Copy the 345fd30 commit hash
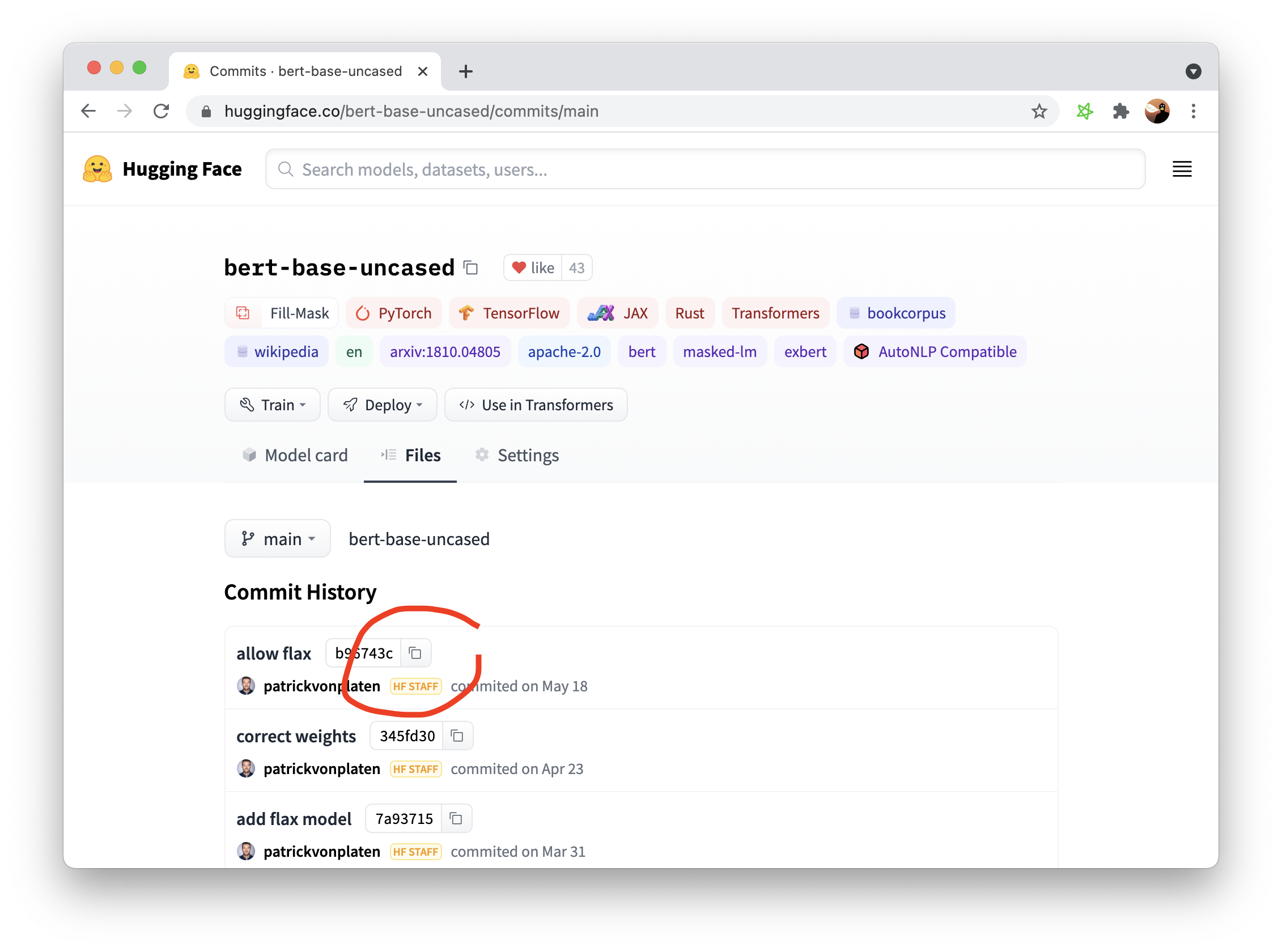Viewport: 1282px width, 952px height. pos(457,736)
